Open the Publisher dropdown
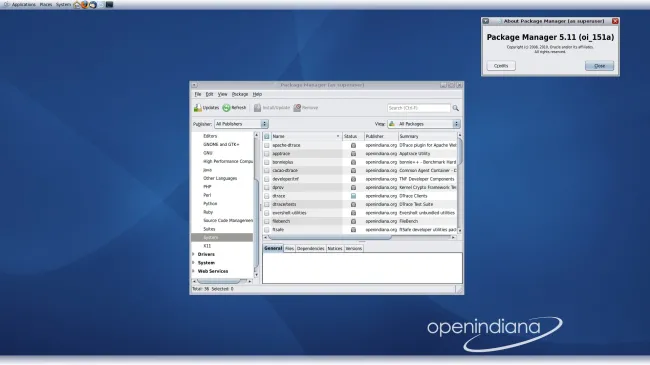The height and width of the screenshot is (365, 650). pyautogui.click(x=241, y=124)
